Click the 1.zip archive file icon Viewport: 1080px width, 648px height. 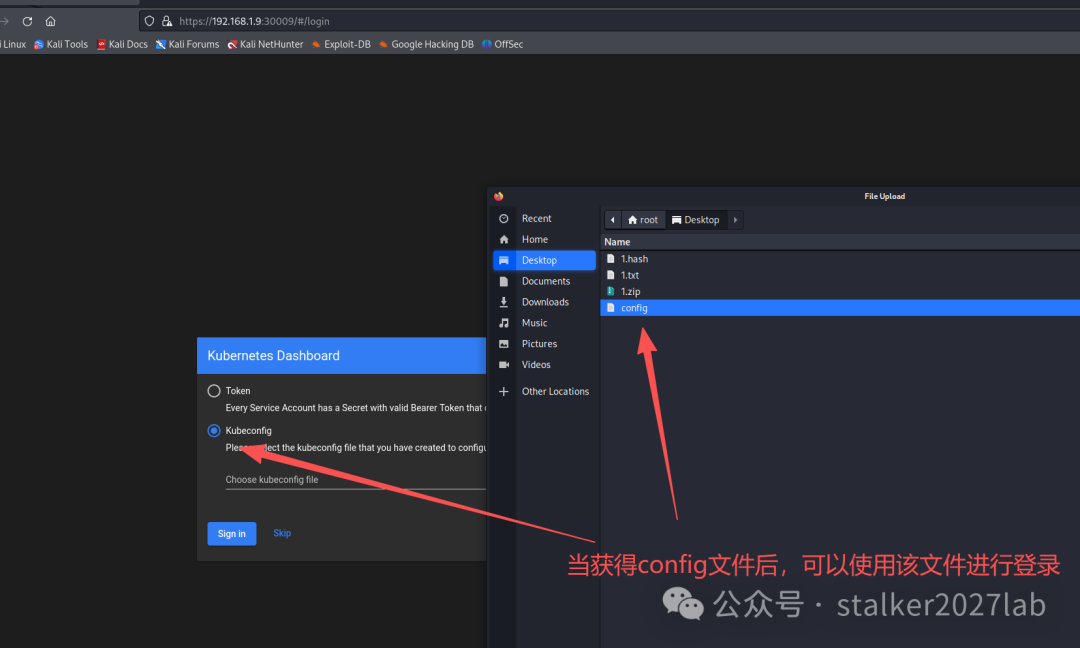click(x=610, y=291)
